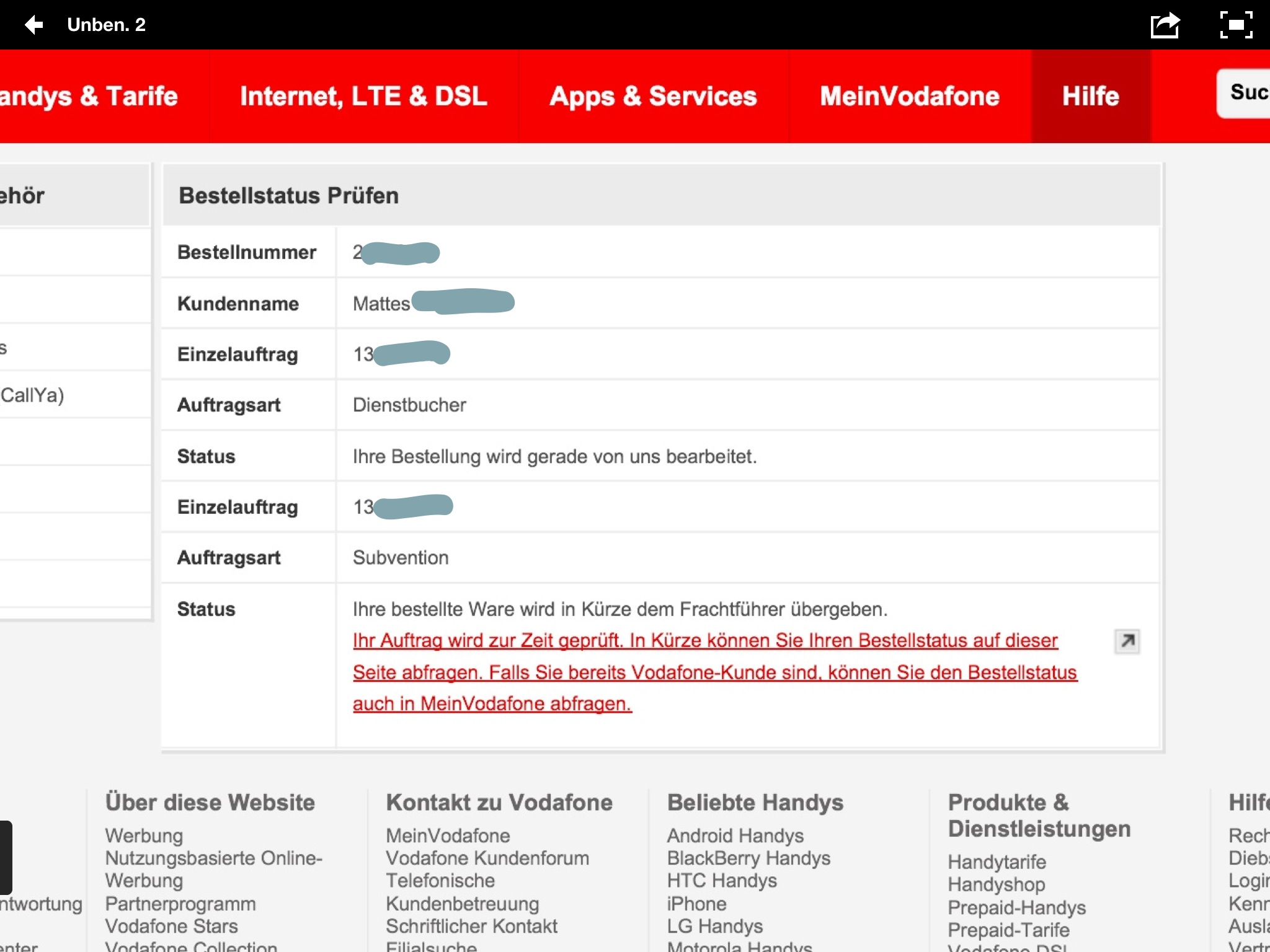Open the Handytarife link

(997, 862)
